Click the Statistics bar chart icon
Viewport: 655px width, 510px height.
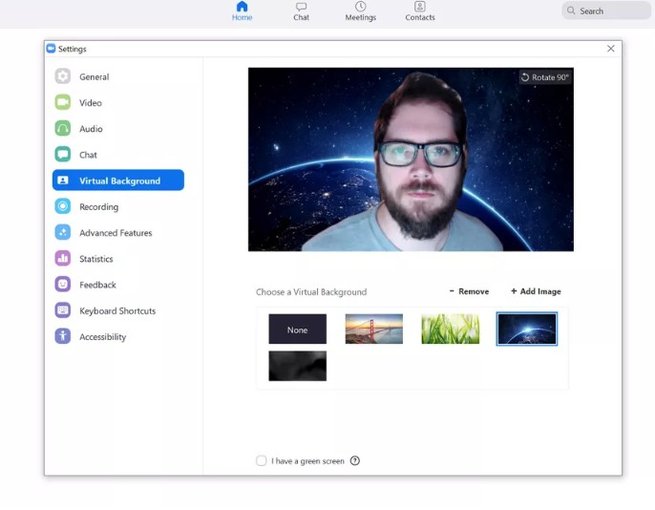pyautogui.click(x=63, y=259)
